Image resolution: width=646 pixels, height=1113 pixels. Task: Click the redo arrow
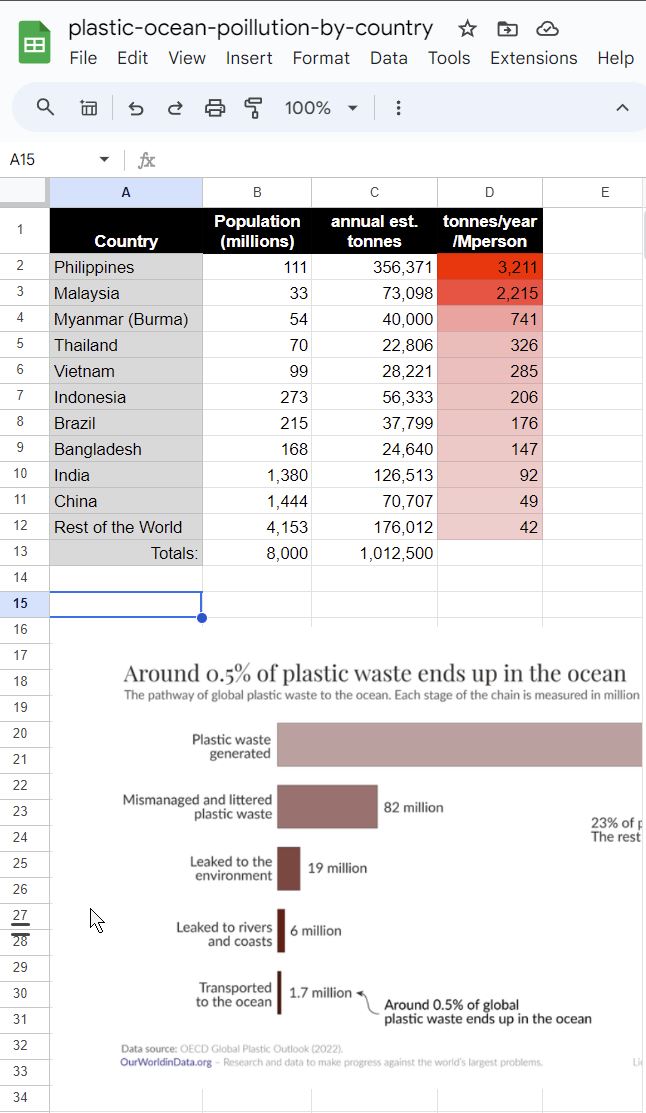[175, 108]
